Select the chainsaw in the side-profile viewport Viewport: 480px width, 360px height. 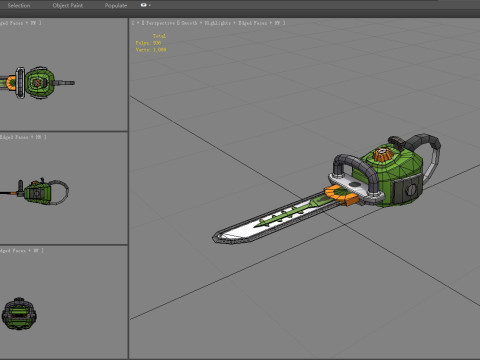(35, 191)
